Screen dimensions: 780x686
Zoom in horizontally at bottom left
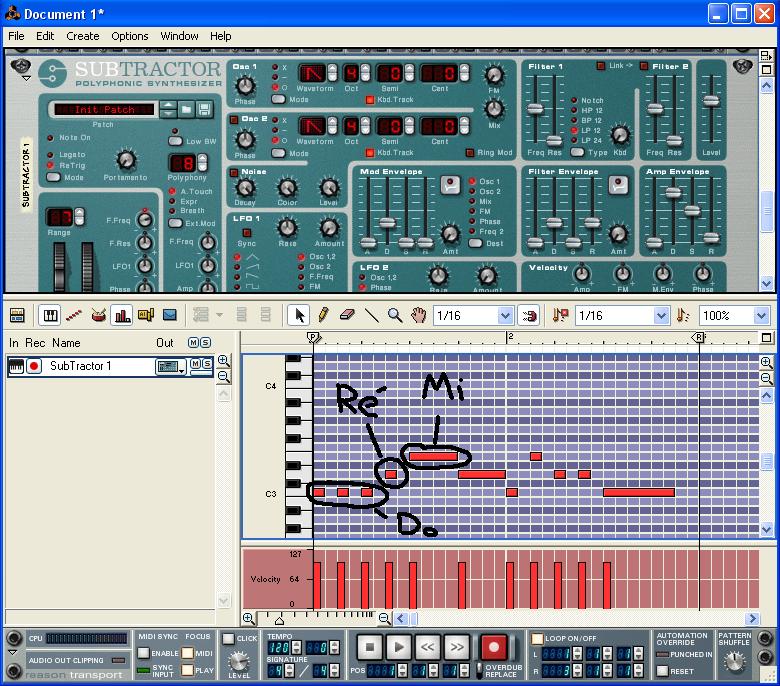[248, 618]
